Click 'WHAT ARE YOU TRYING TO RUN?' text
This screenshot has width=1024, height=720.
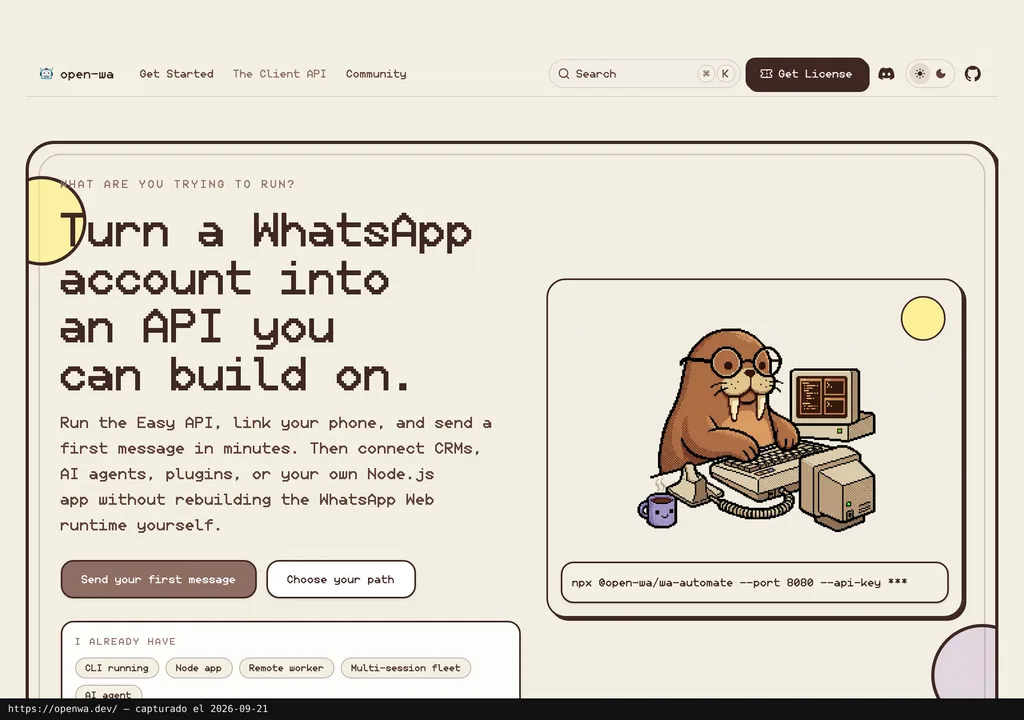[177, 184]
